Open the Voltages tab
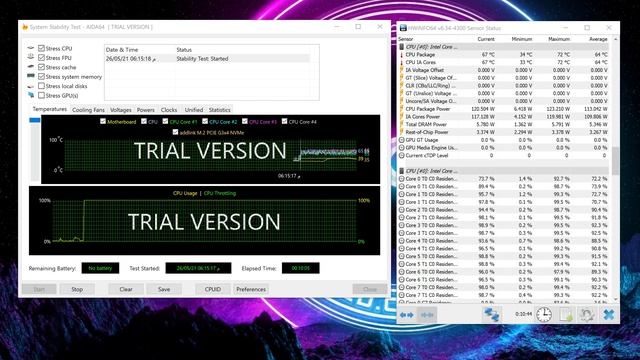 tap(121, 110)
